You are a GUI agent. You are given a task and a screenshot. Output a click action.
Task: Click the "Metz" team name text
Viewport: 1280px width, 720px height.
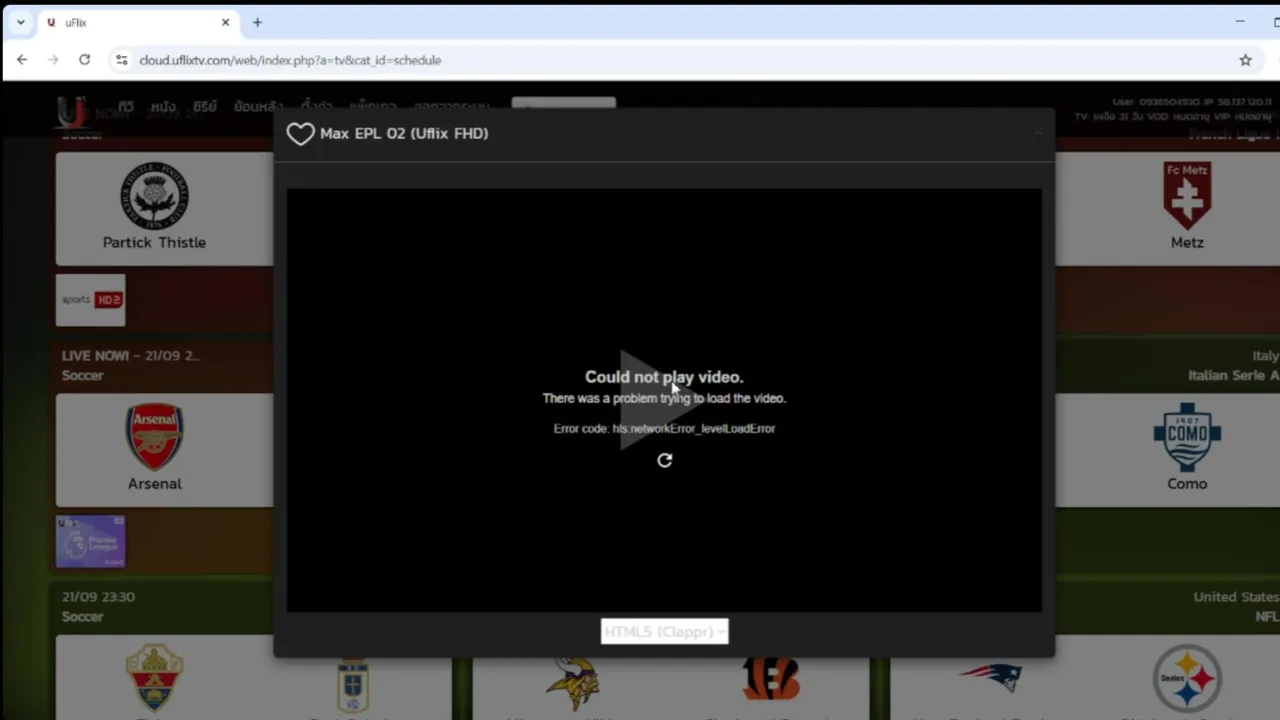[x=1187, y=243]
